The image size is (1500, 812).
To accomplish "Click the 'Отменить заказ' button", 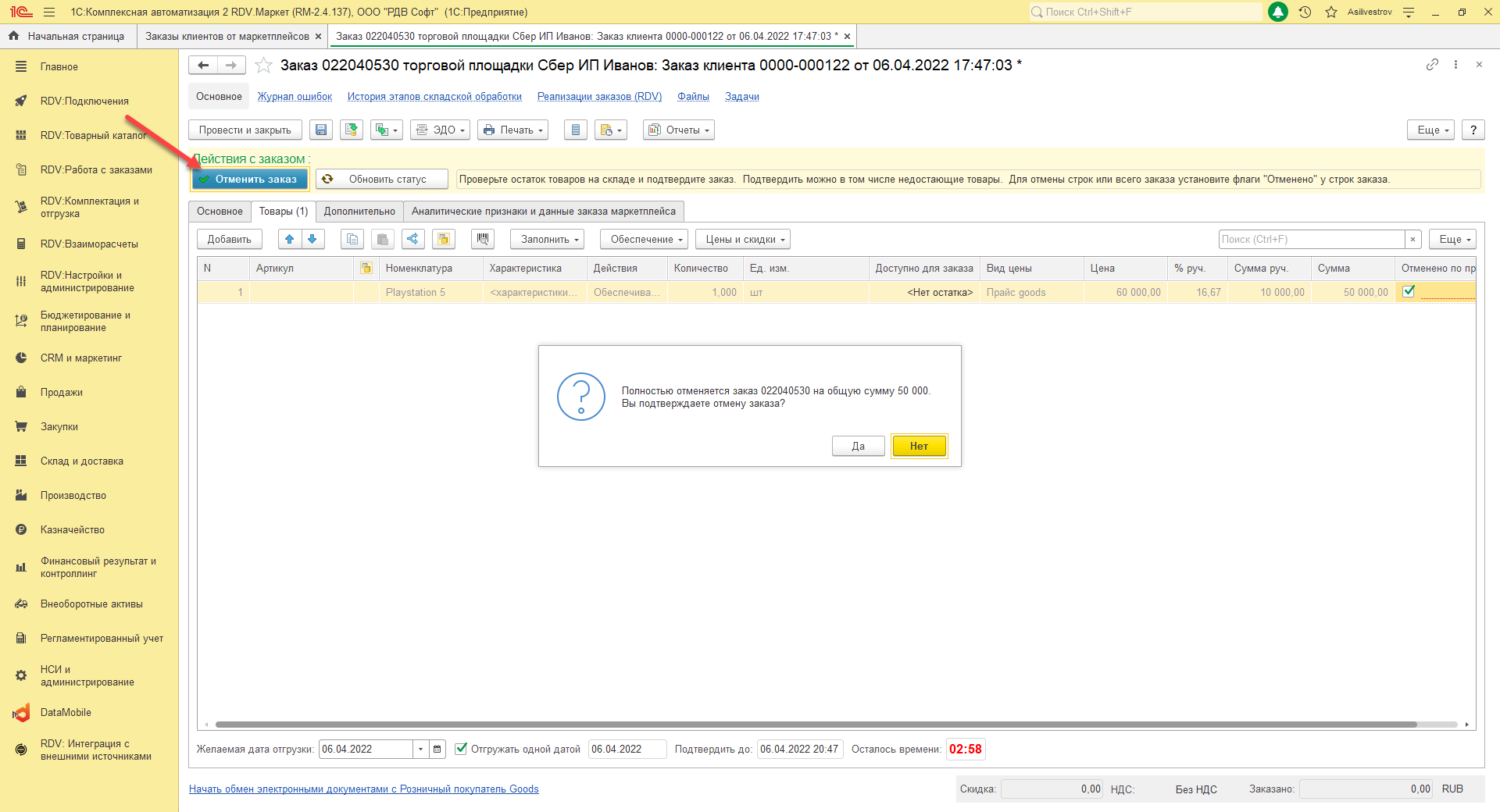I will [250, 180].
